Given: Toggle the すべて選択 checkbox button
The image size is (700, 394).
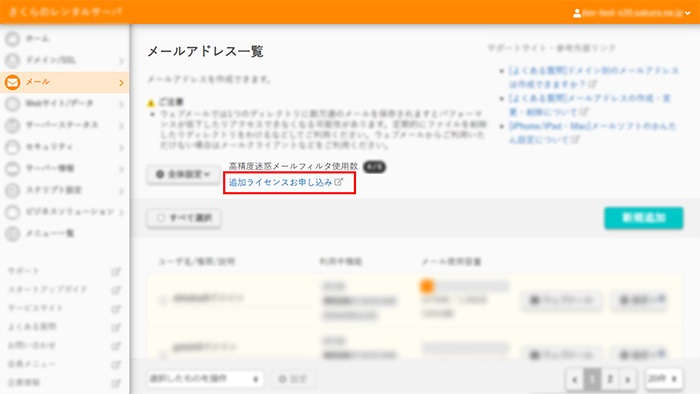Looking at the screenshot, I should click(184, 218).
